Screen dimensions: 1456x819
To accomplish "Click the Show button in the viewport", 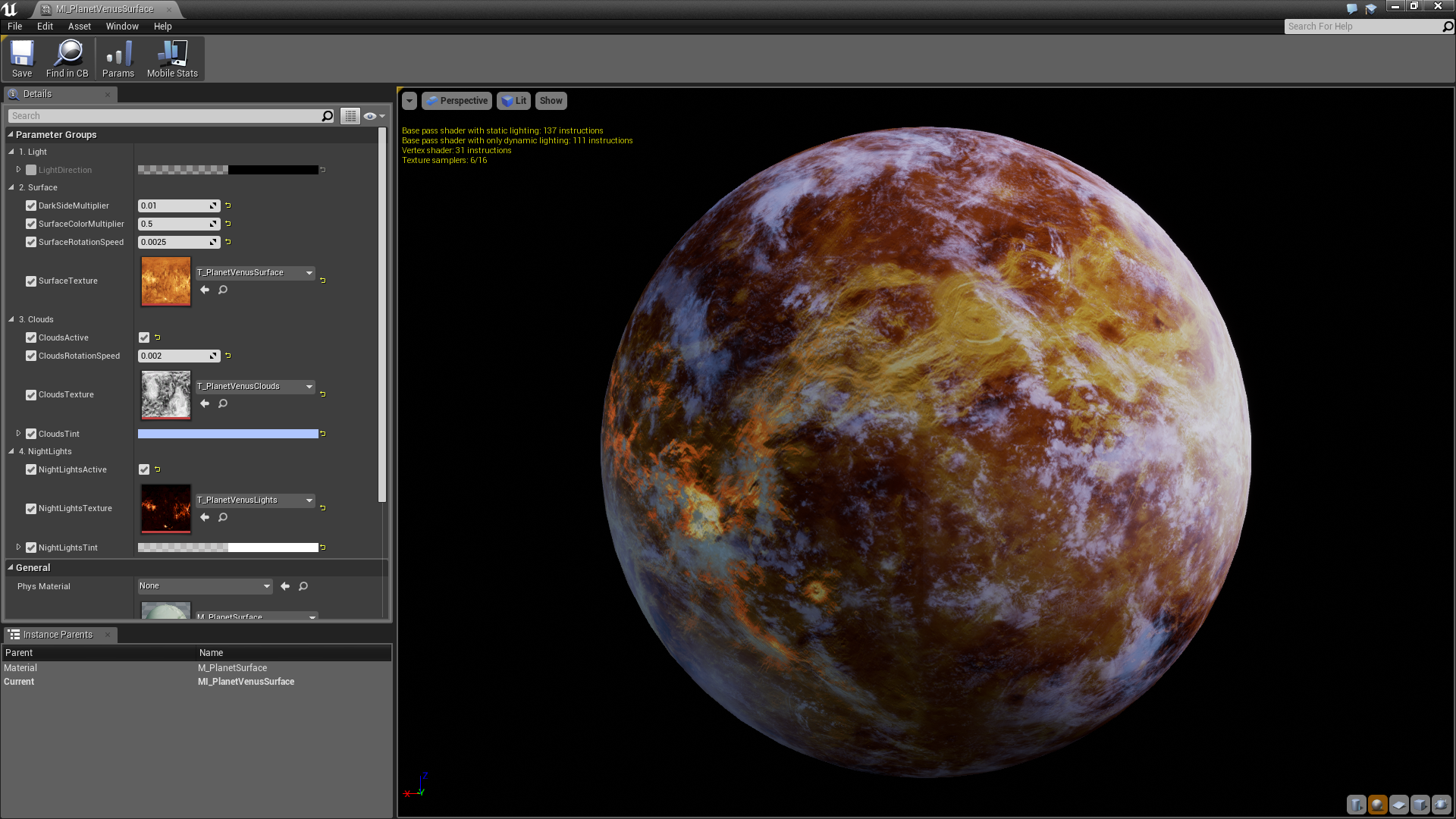I will [x=551, y=100].
